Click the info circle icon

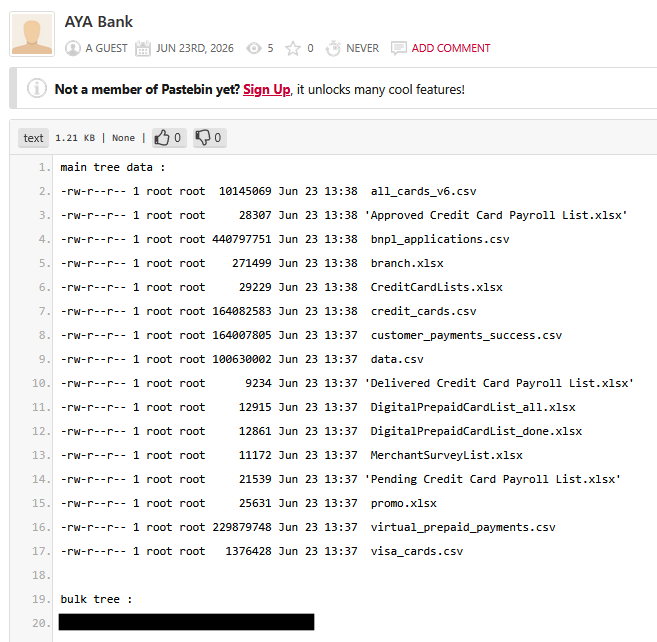(37, 88)
